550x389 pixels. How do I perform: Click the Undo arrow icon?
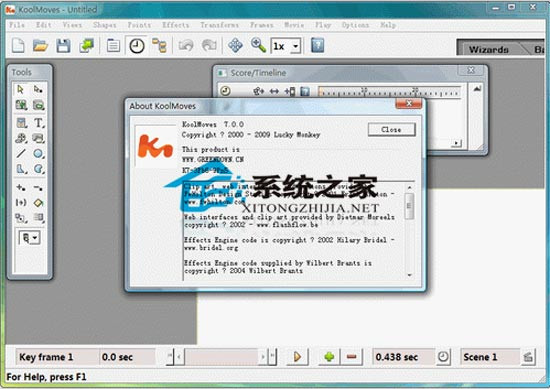click(x=186, y=46)
